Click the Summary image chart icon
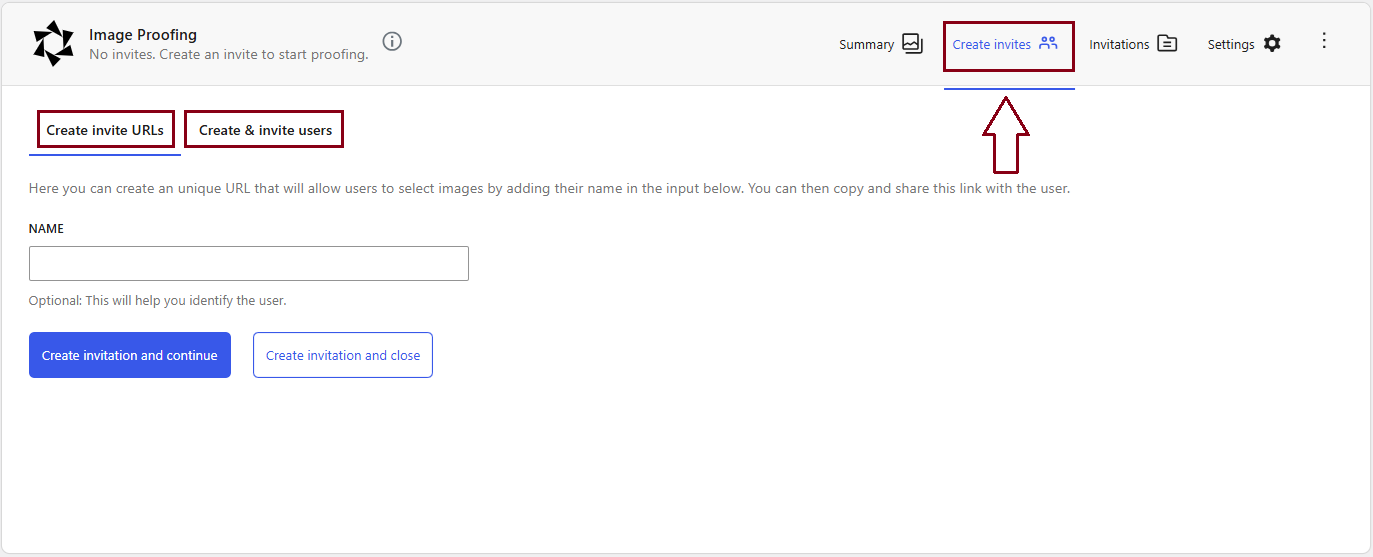The image size is (1373, 557). 912,43
